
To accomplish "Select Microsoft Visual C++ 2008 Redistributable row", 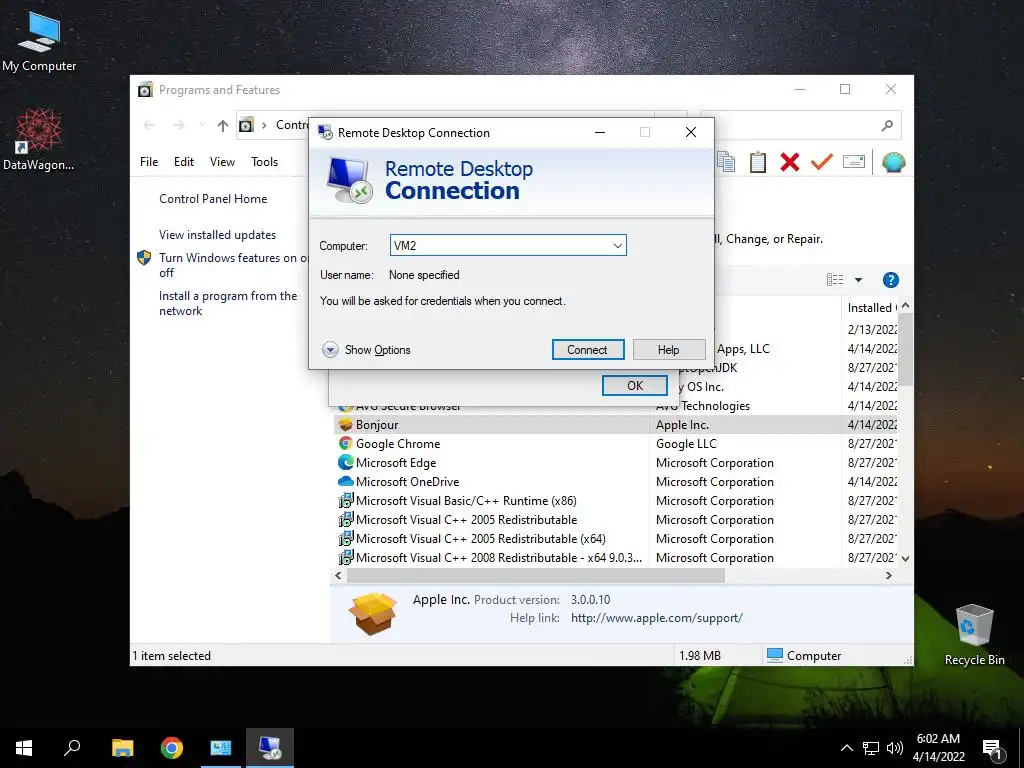I will 499,558.
